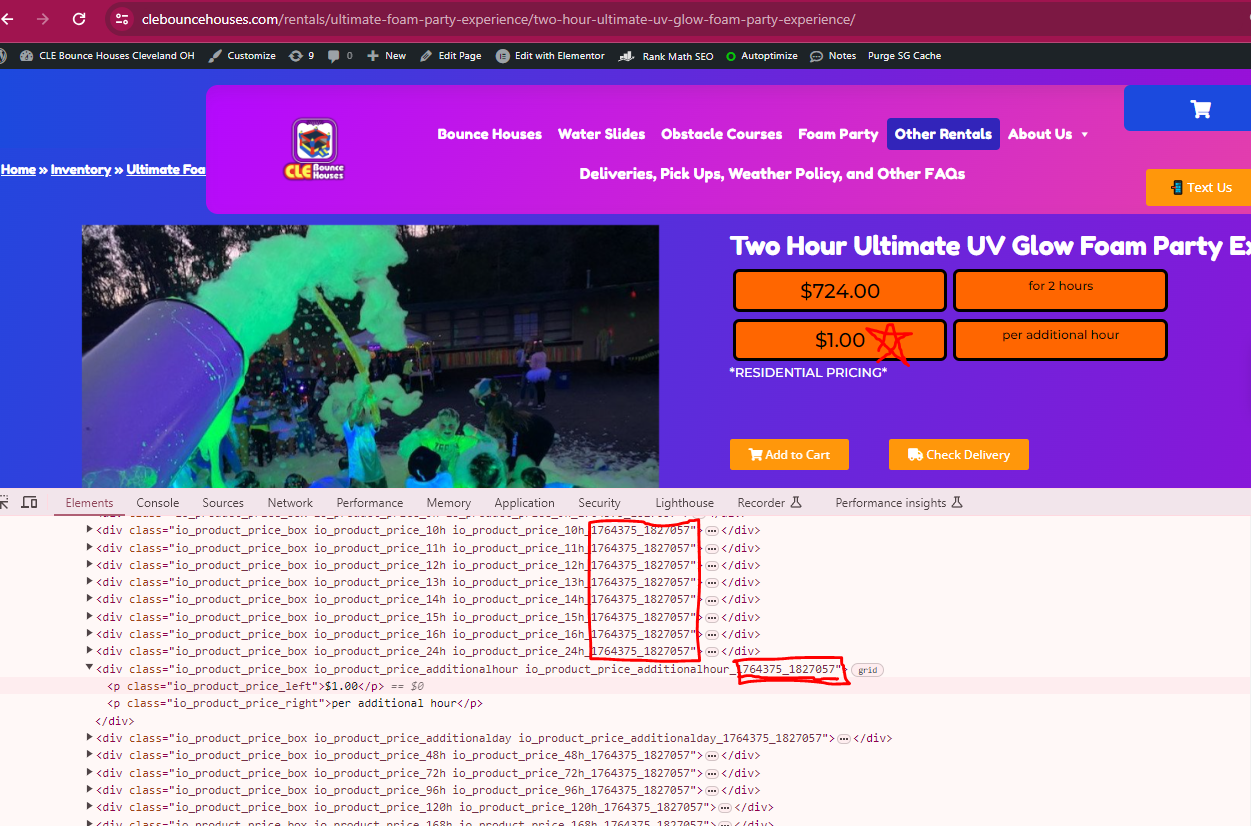1251x826 pixels.
Task: Expand the io_product_price_additionalday div node
Action: 90,738
